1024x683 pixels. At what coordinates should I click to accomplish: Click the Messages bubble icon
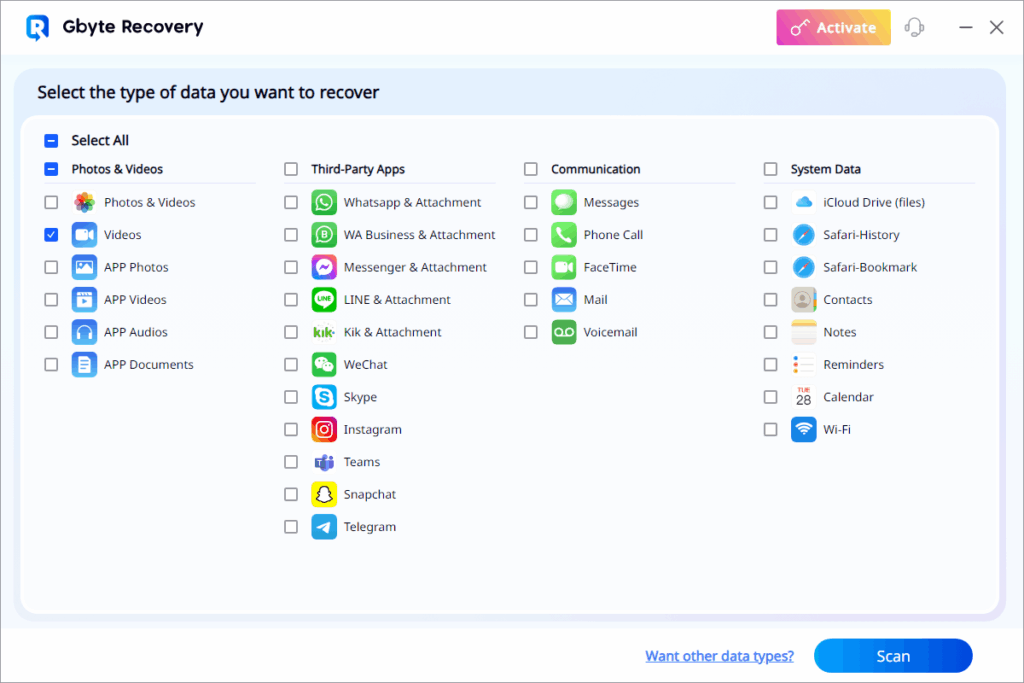[x=564, y=202]
